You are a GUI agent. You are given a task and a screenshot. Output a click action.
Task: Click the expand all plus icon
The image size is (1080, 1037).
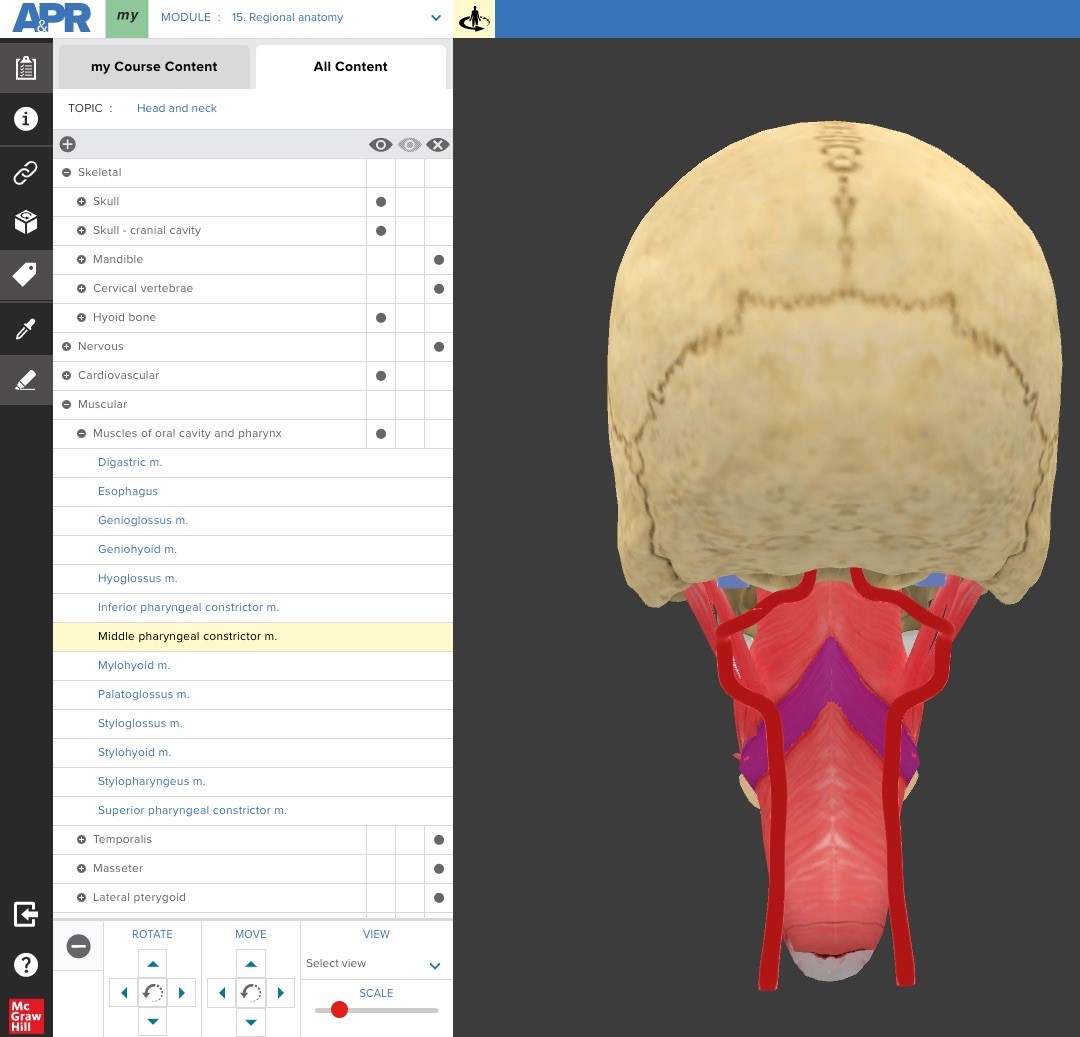click(x=68, y=144)
